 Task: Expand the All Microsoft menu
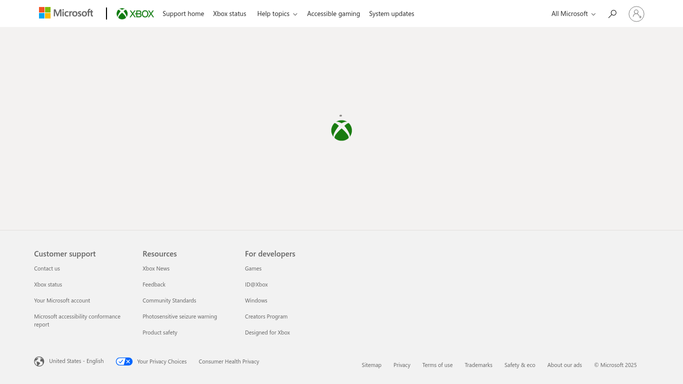(573, 14)
